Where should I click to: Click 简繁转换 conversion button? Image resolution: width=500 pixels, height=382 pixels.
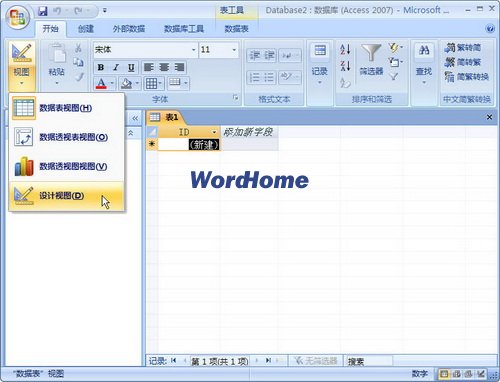tap(466, 77)
